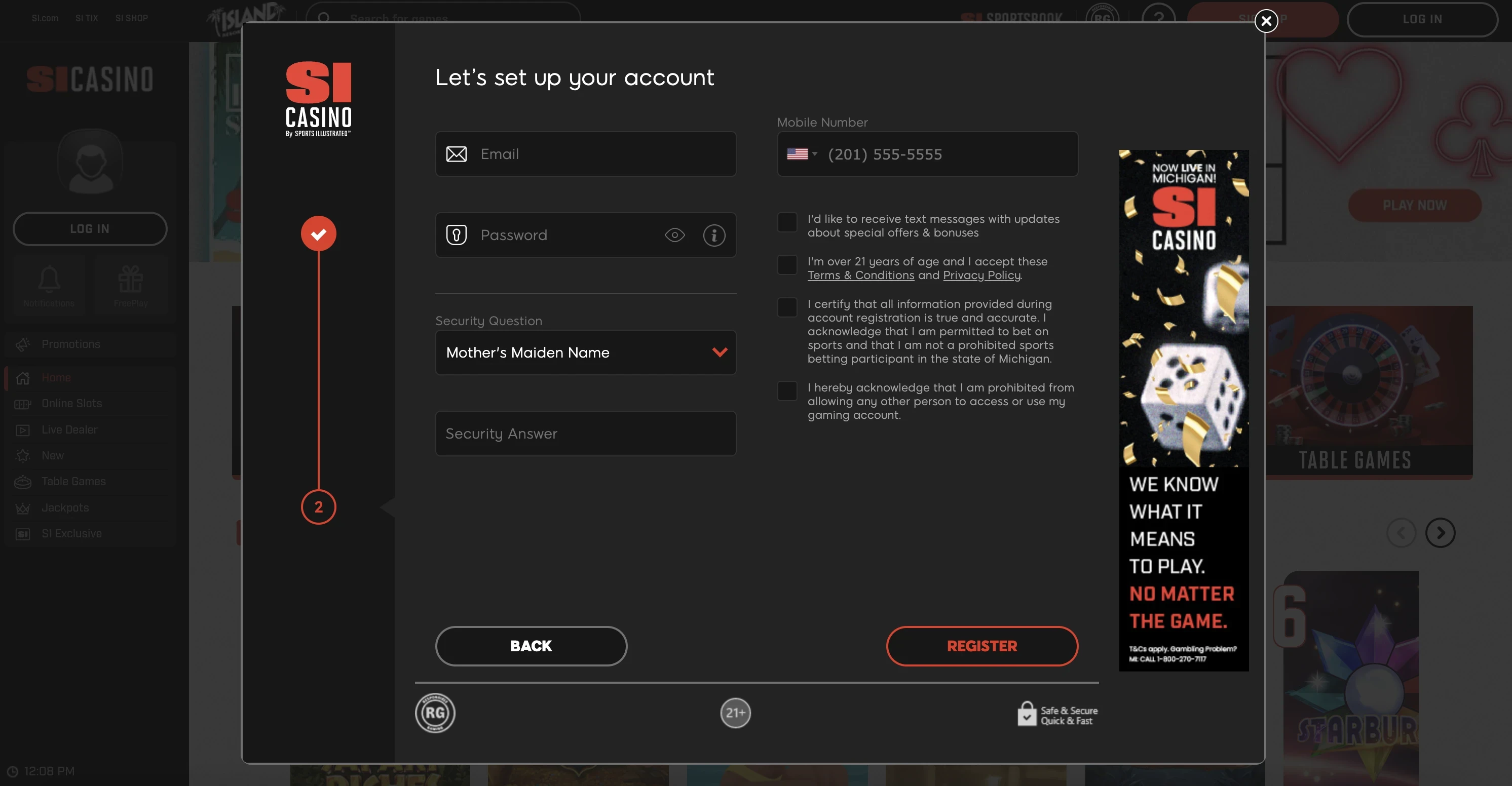Click the sidebar LOG IN button
The image size is (1512, 786).
point(90,229)
